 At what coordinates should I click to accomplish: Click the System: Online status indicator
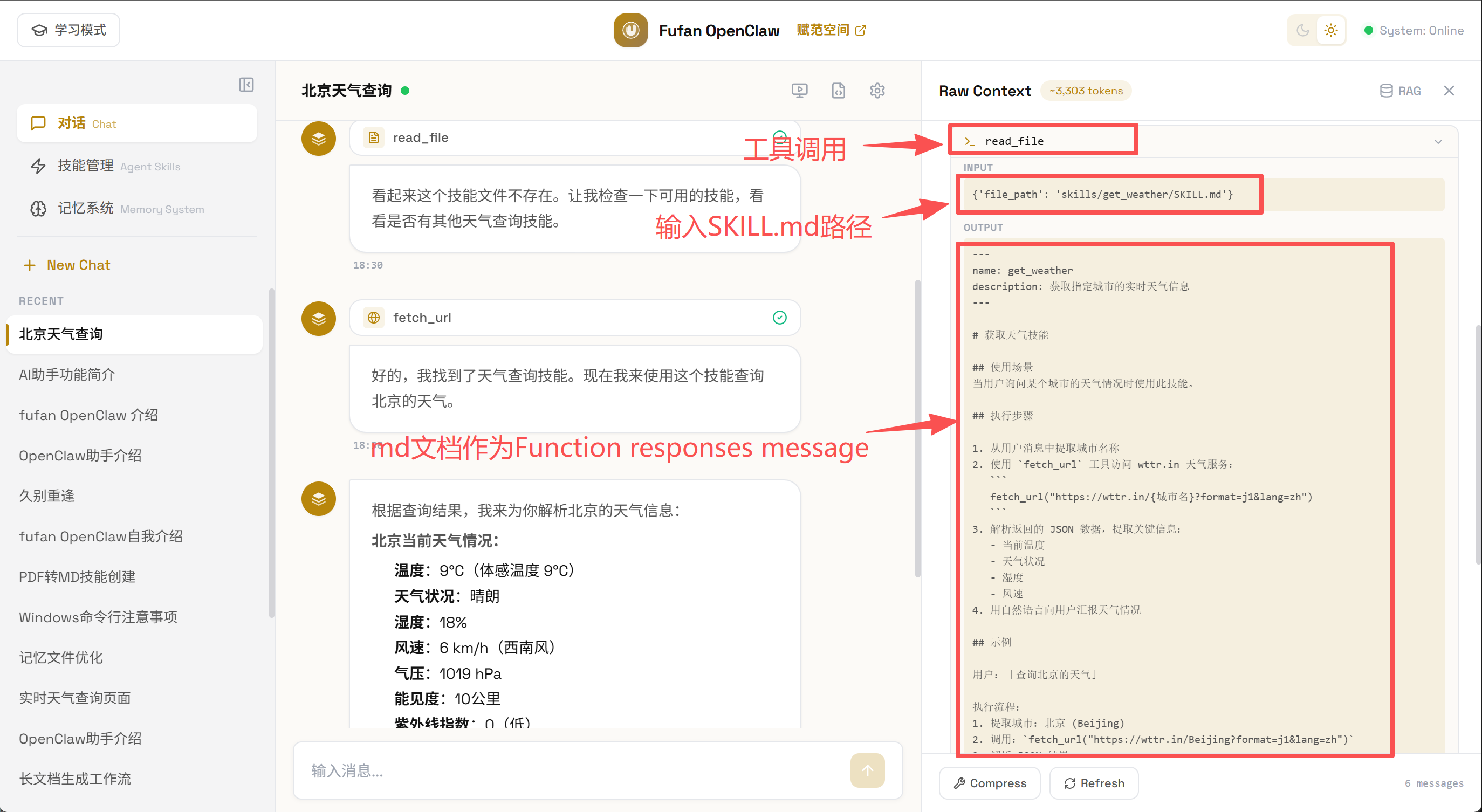[1414, 31]
